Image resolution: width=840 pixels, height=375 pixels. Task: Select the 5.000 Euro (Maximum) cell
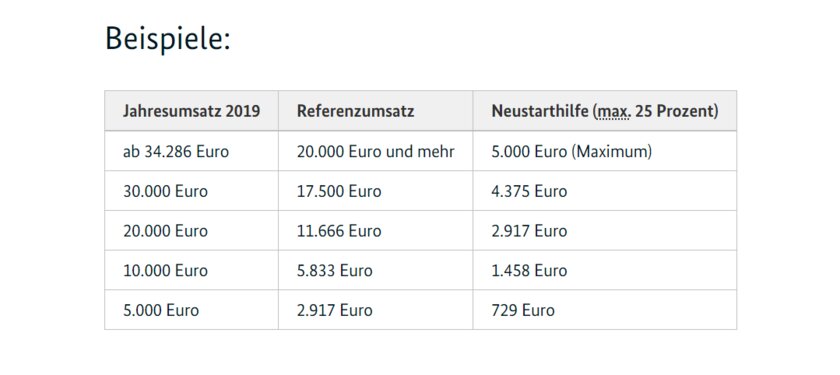(605, 151)
